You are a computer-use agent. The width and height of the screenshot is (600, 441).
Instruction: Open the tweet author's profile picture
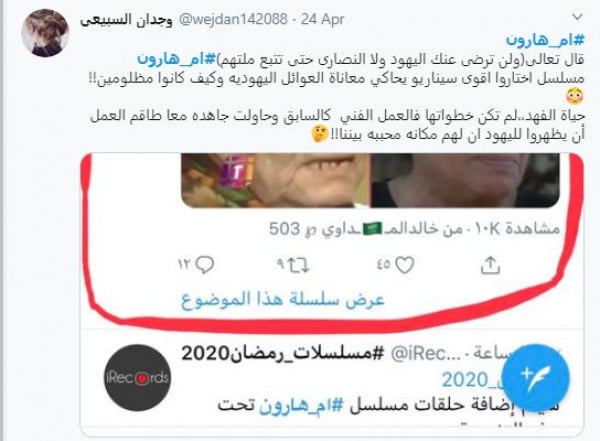(x=45, y=33)
